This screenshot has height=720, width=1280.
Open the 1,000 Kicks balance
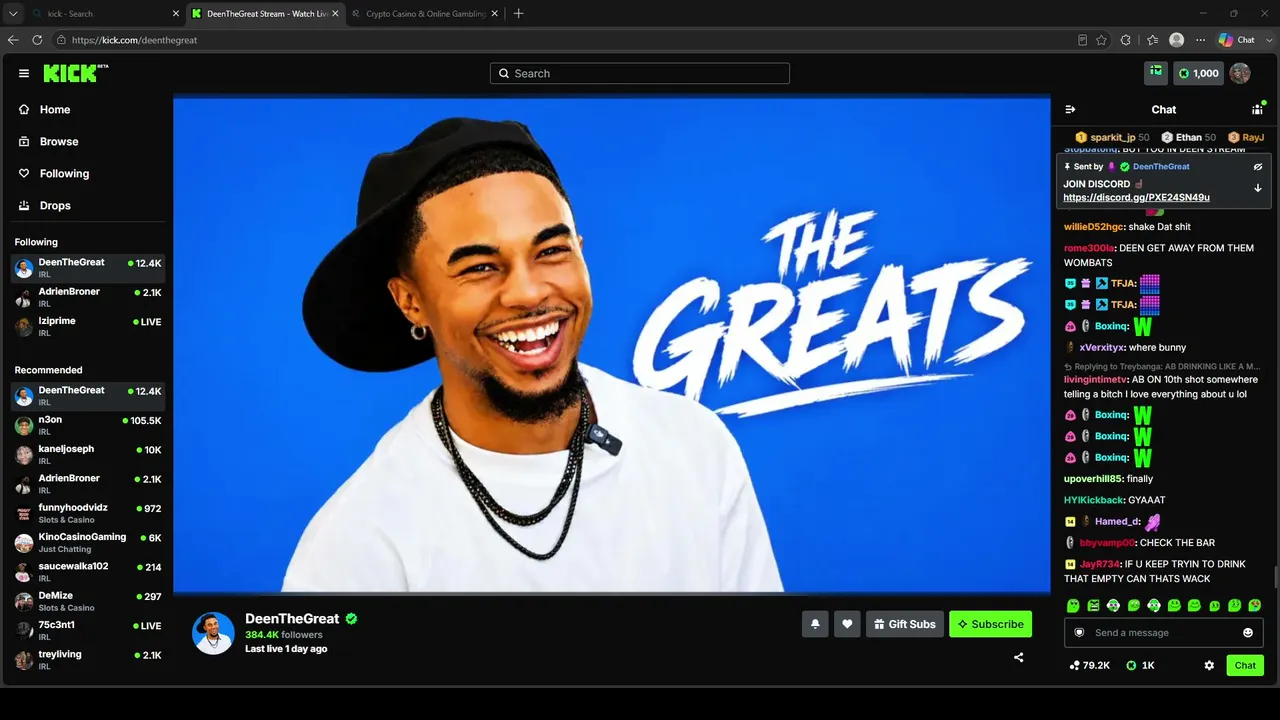click(1198, 73)
